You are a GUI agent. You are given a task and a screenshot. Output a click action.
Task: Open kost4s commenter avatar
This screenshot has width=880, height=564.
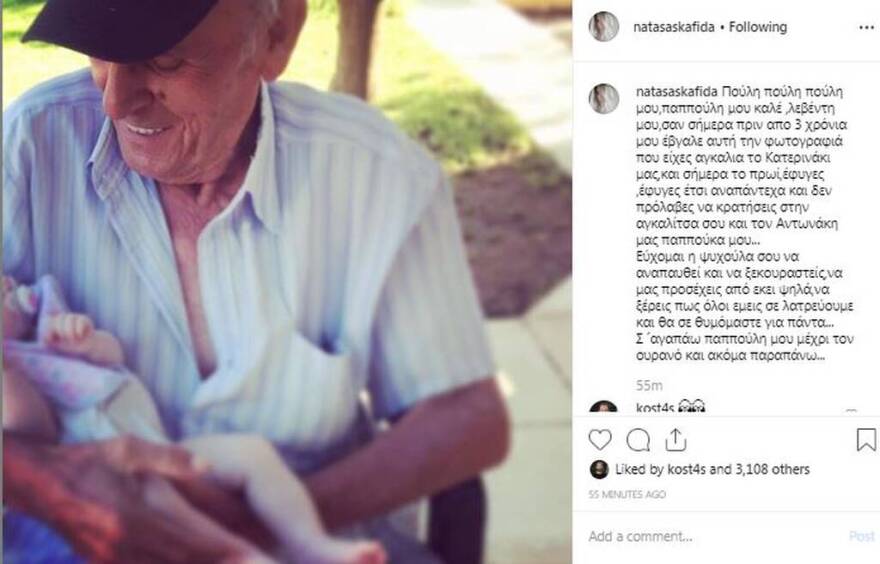click(x=604, y=408)
